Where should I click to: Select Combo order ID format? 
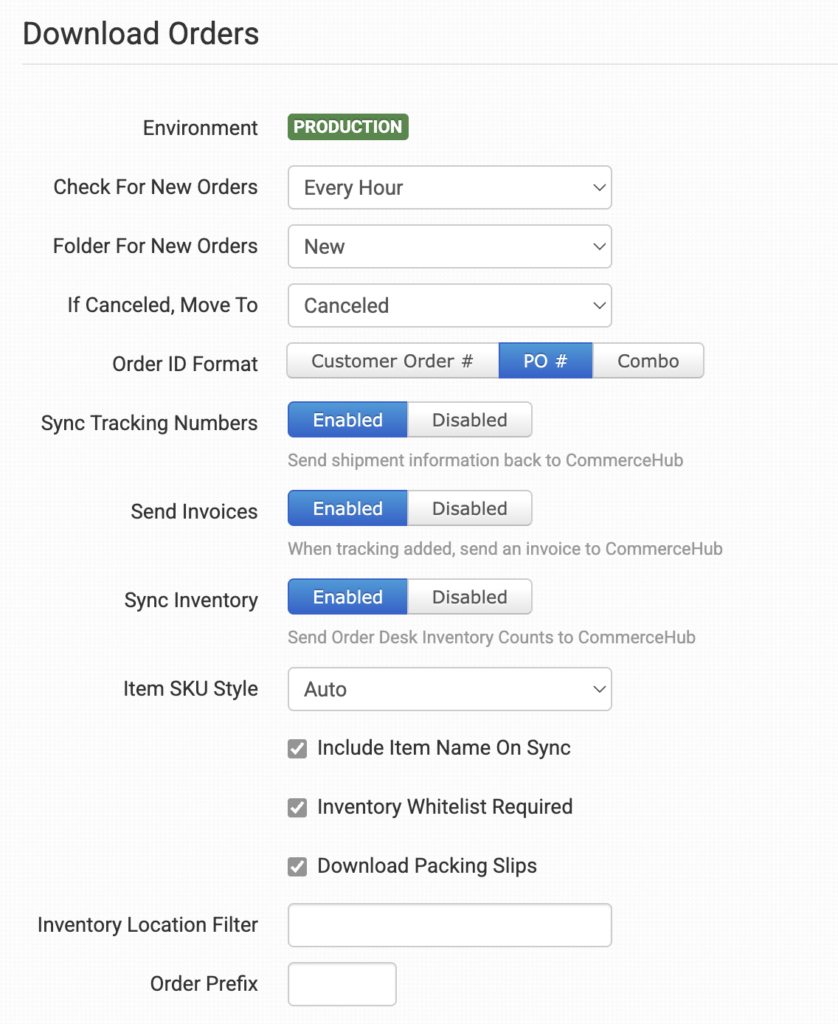click(x=648, y=361)
